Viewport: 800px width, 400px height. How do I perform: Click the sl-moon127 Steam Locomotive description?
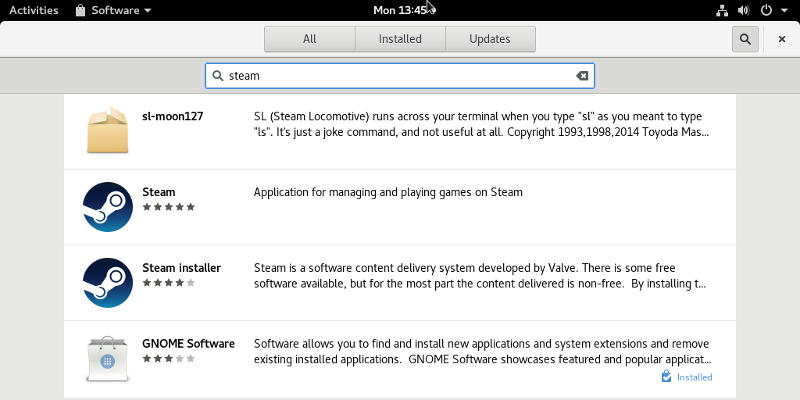click(482, 124)
